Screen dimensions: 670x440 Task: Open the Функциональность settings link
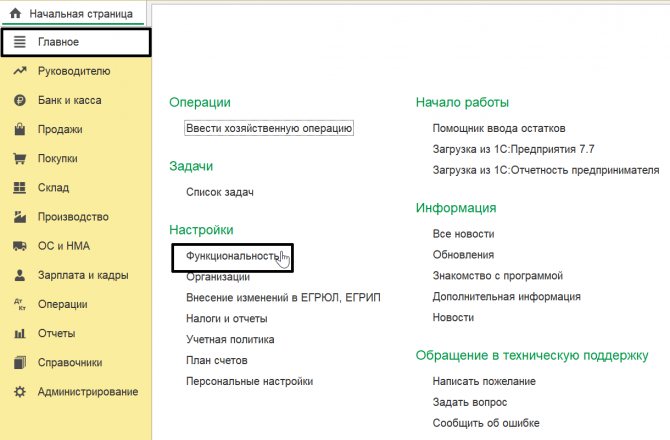tap(233, 256)
